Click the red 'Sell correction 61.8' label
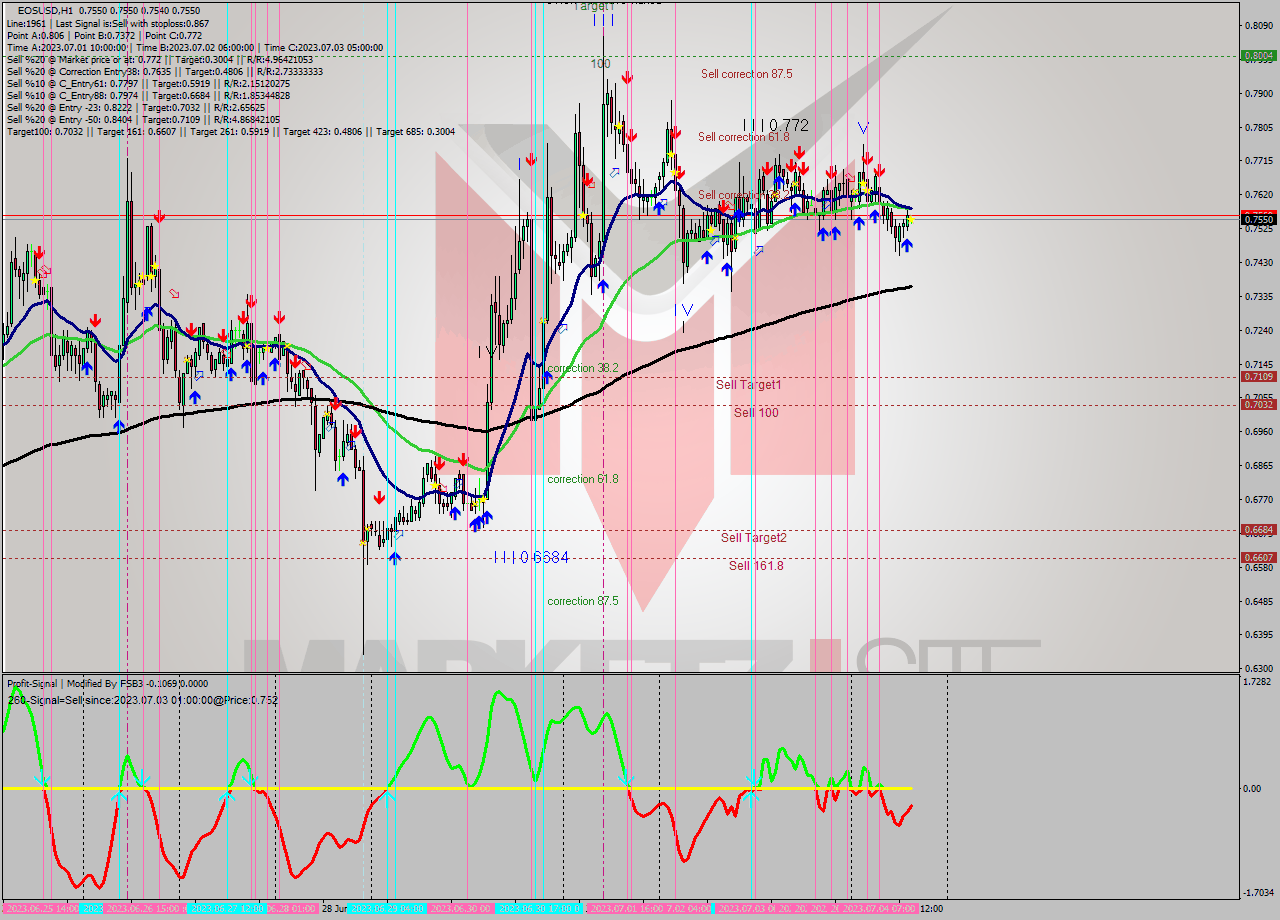This screenshot has height=920, width=1280. pos(744,137)
